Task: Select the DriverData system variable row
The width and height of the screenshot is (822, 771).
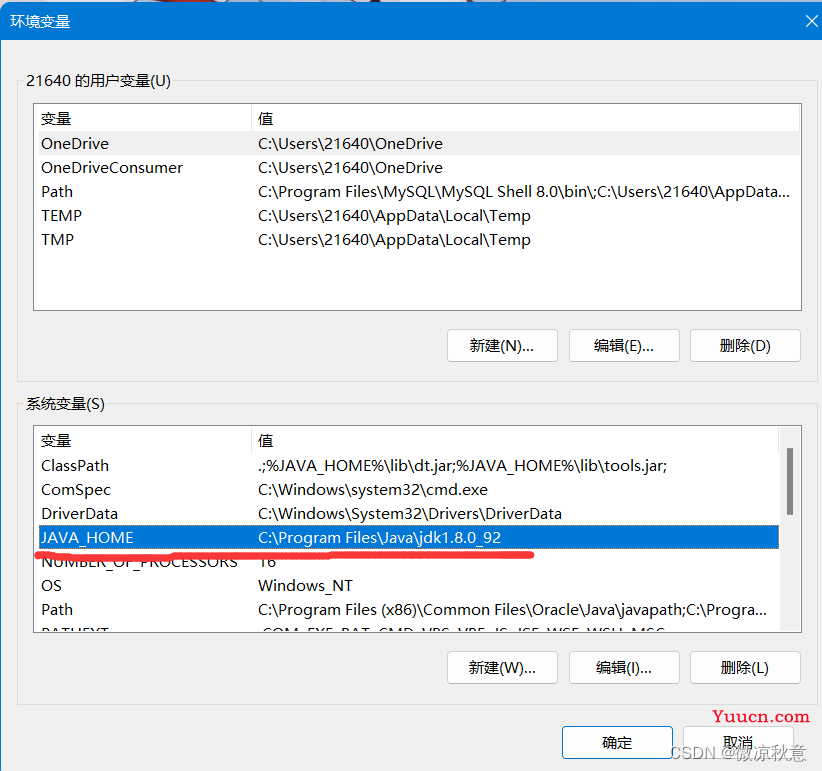Action: click(x=408, y=514)
